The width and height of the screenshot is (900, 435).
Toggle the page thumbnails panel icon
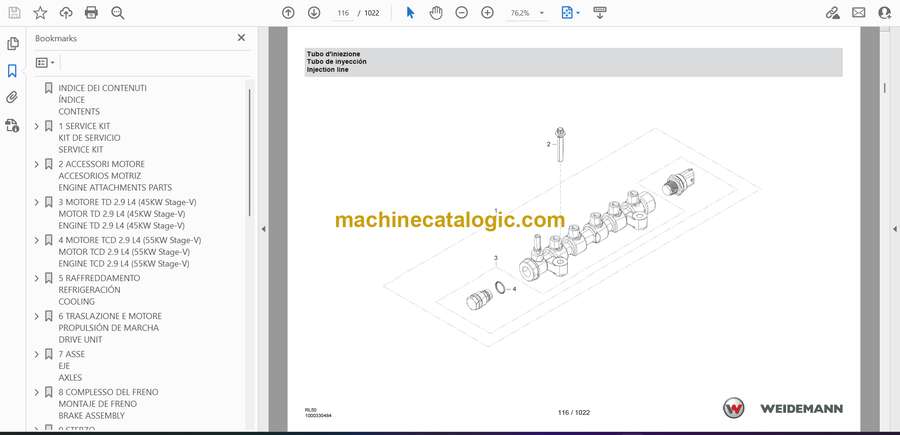coord(12,44)
